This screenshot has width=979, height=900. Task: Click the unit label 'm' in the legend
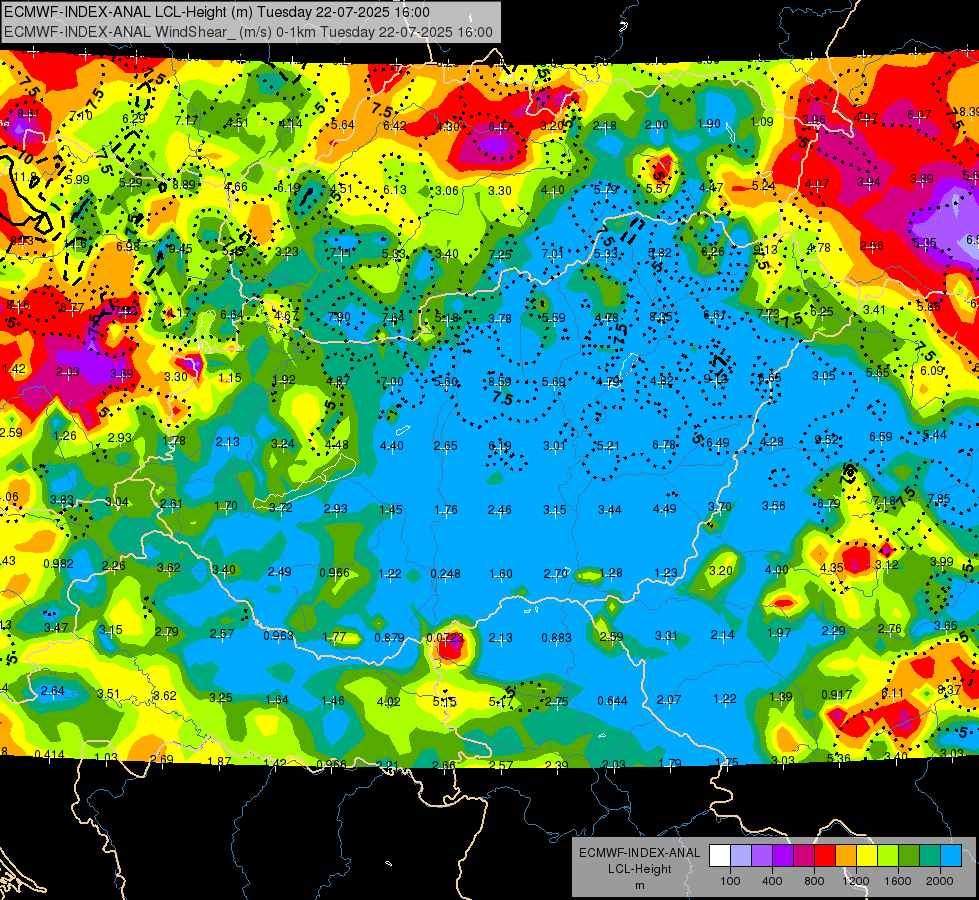639,886
